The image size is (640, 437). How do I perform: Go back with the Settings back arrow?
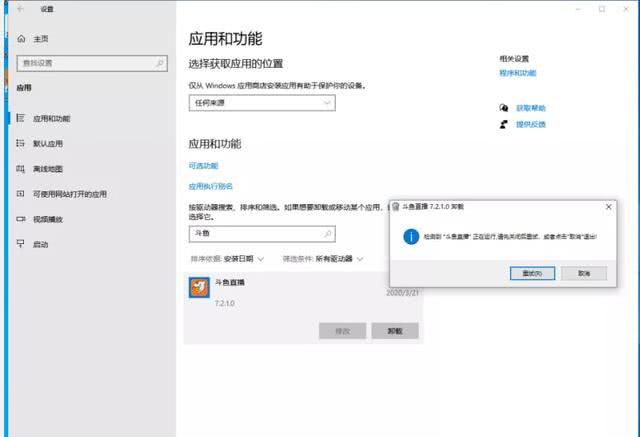tap(20, 9)
